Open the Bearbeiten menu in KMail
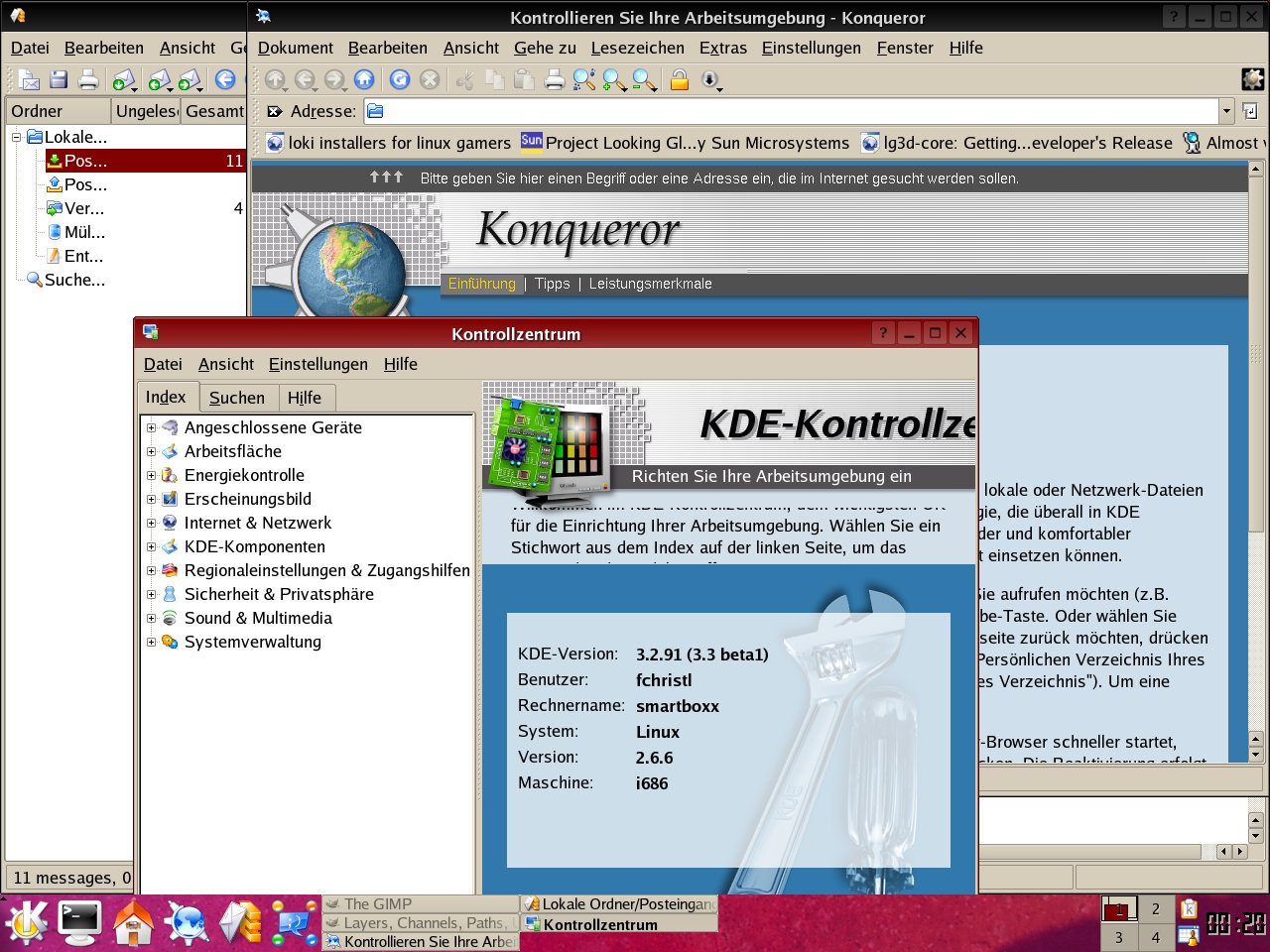The image size is (1270, 952). 104,48
